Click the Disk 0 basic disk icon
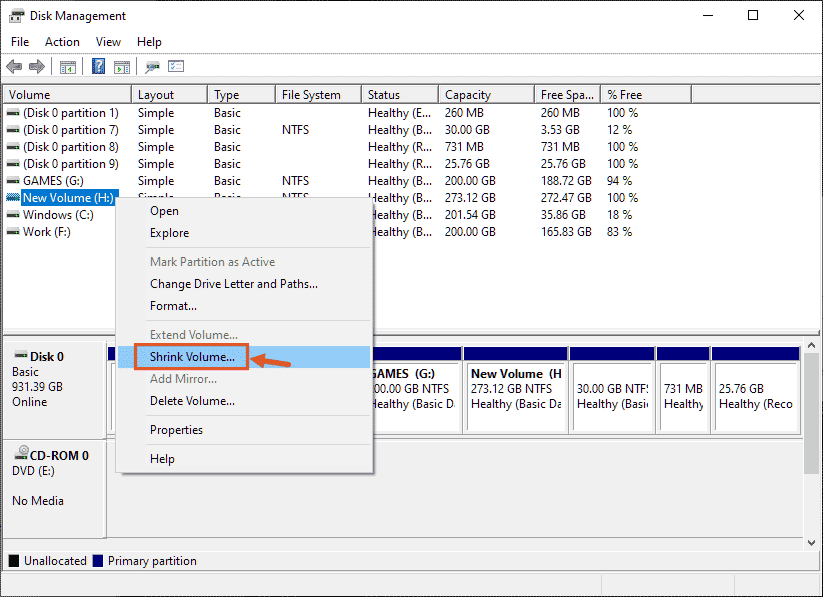 (22, 355)
